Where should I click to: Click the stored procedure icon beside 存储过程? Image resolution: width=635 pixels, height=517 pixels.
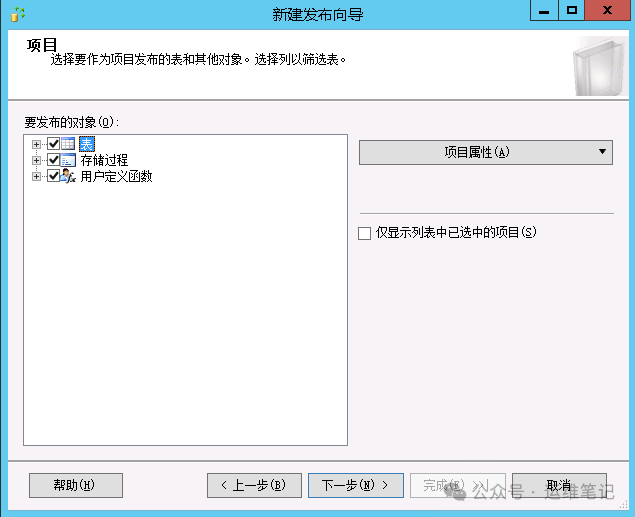coord(69,160)
